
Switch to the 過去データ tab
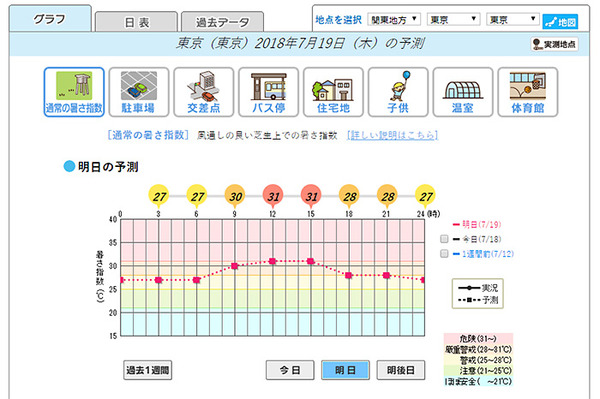point(222,22)
